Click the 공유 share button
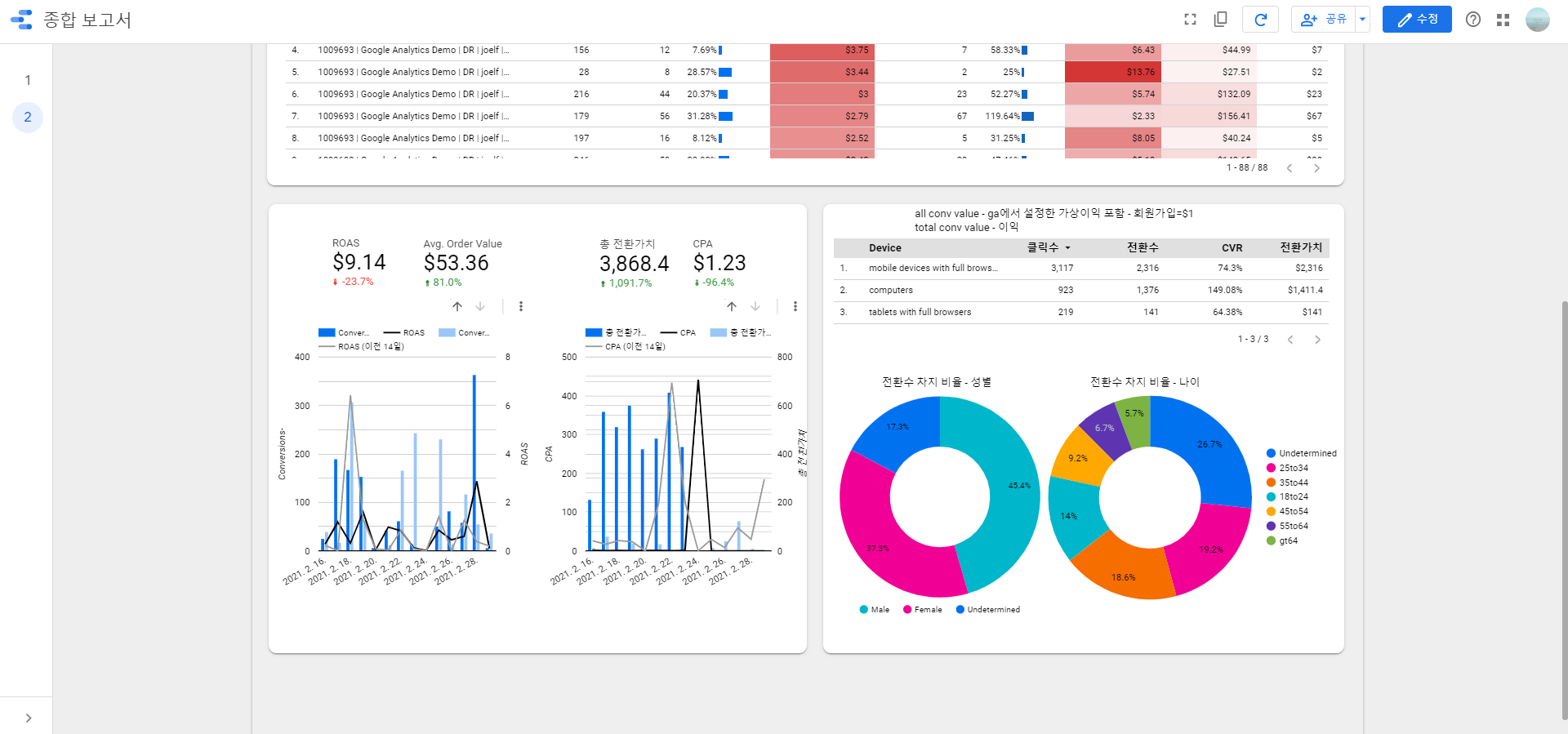Screen dimensions: 1568x734 tap(1323, 20)
